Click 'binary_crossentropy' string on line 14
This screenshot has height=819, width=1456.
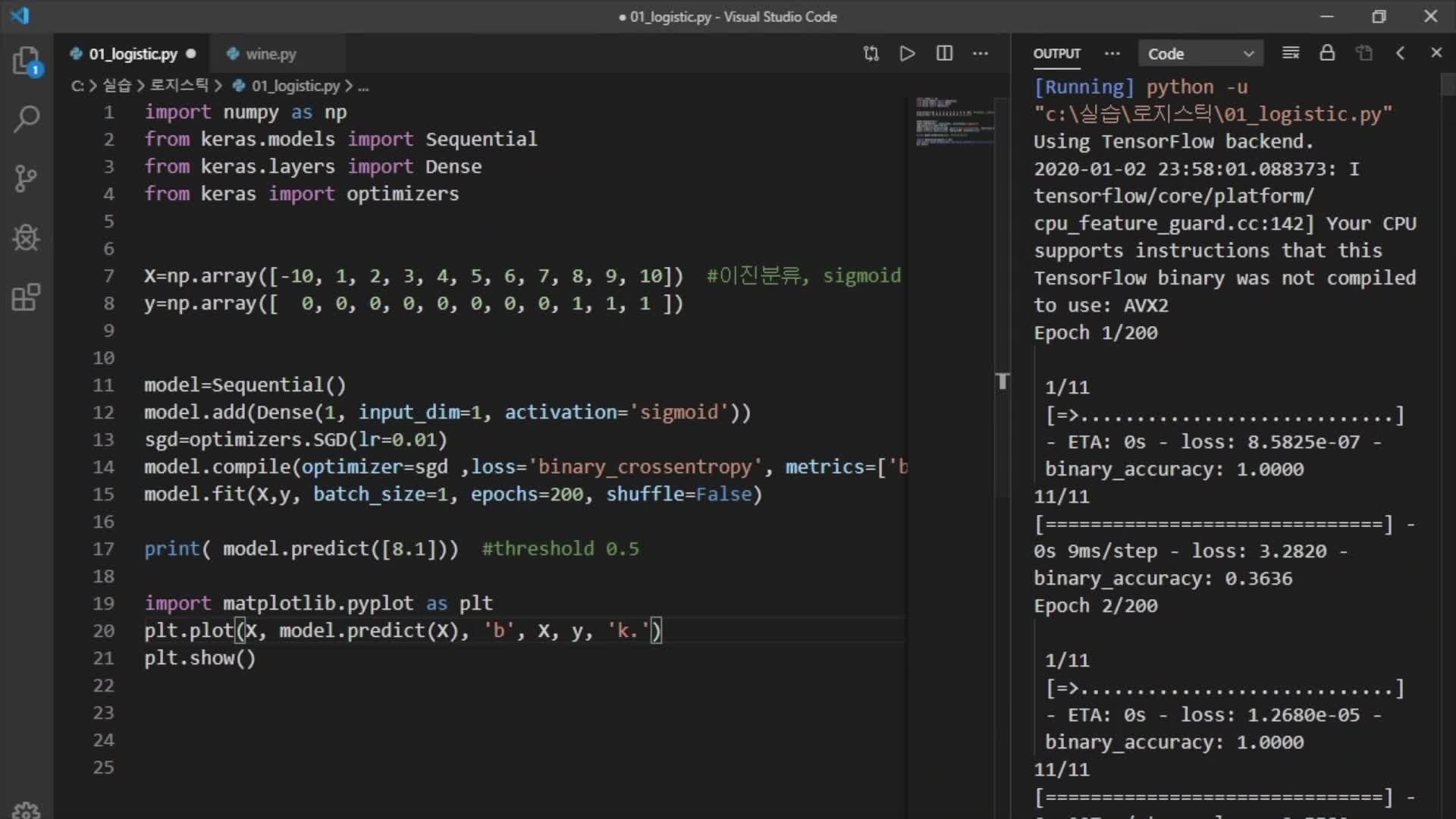coord(644,467)
